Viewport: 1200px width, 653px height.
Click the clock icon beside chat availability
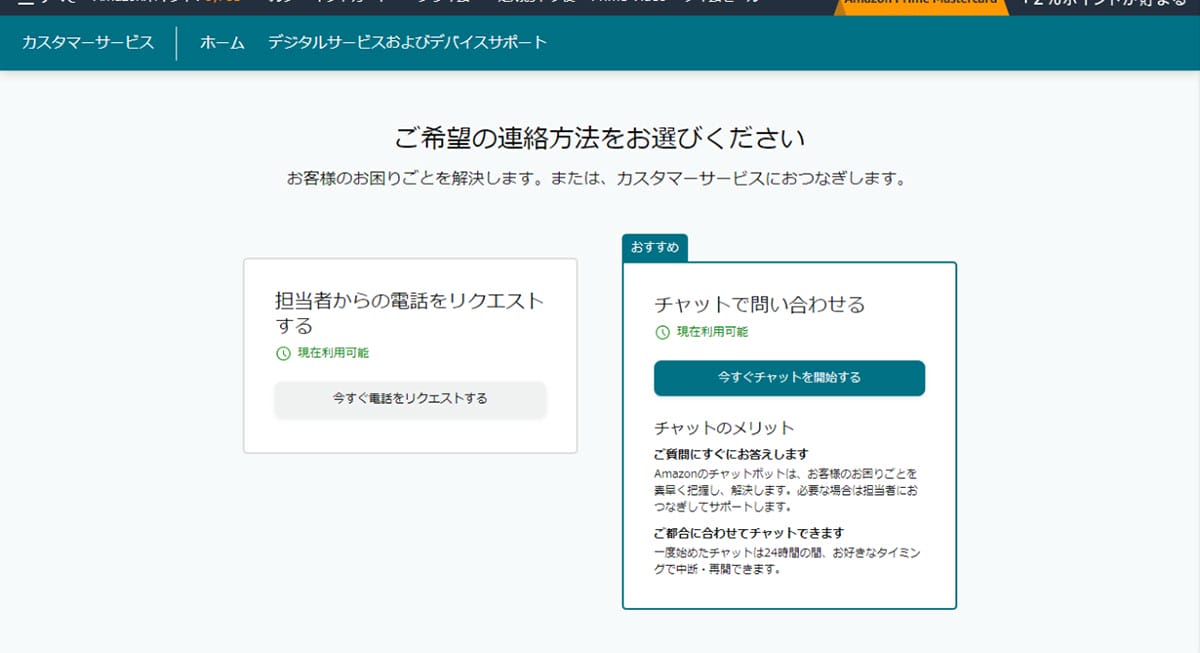pos(660,332)
